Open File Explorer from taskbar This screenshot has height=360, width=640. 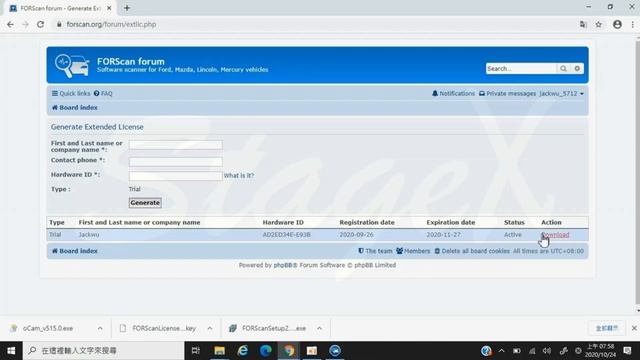pos(220,351)
